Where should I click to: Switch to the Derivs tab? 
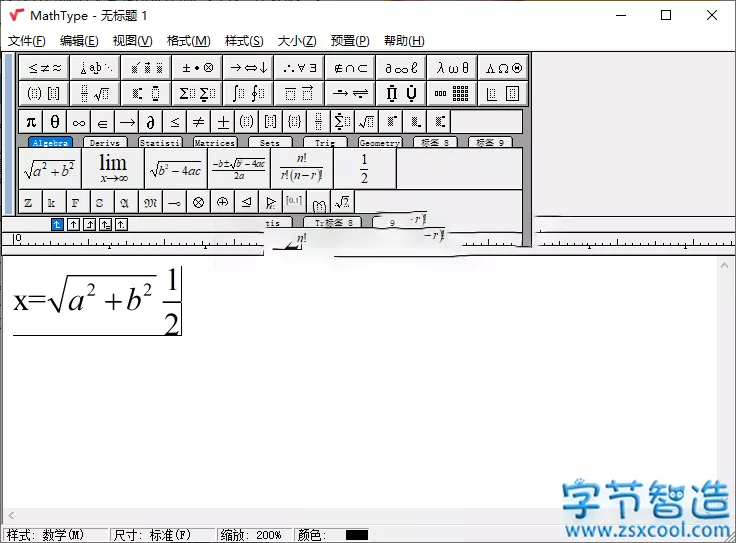pos(105,143)
